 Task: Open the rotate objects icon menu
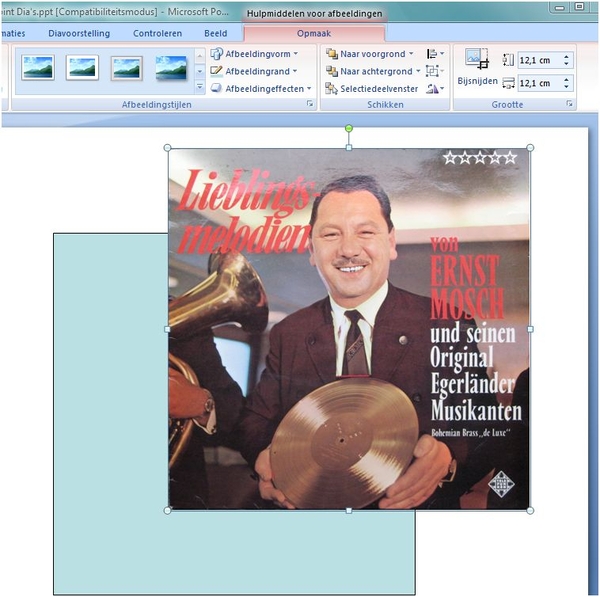435,88
